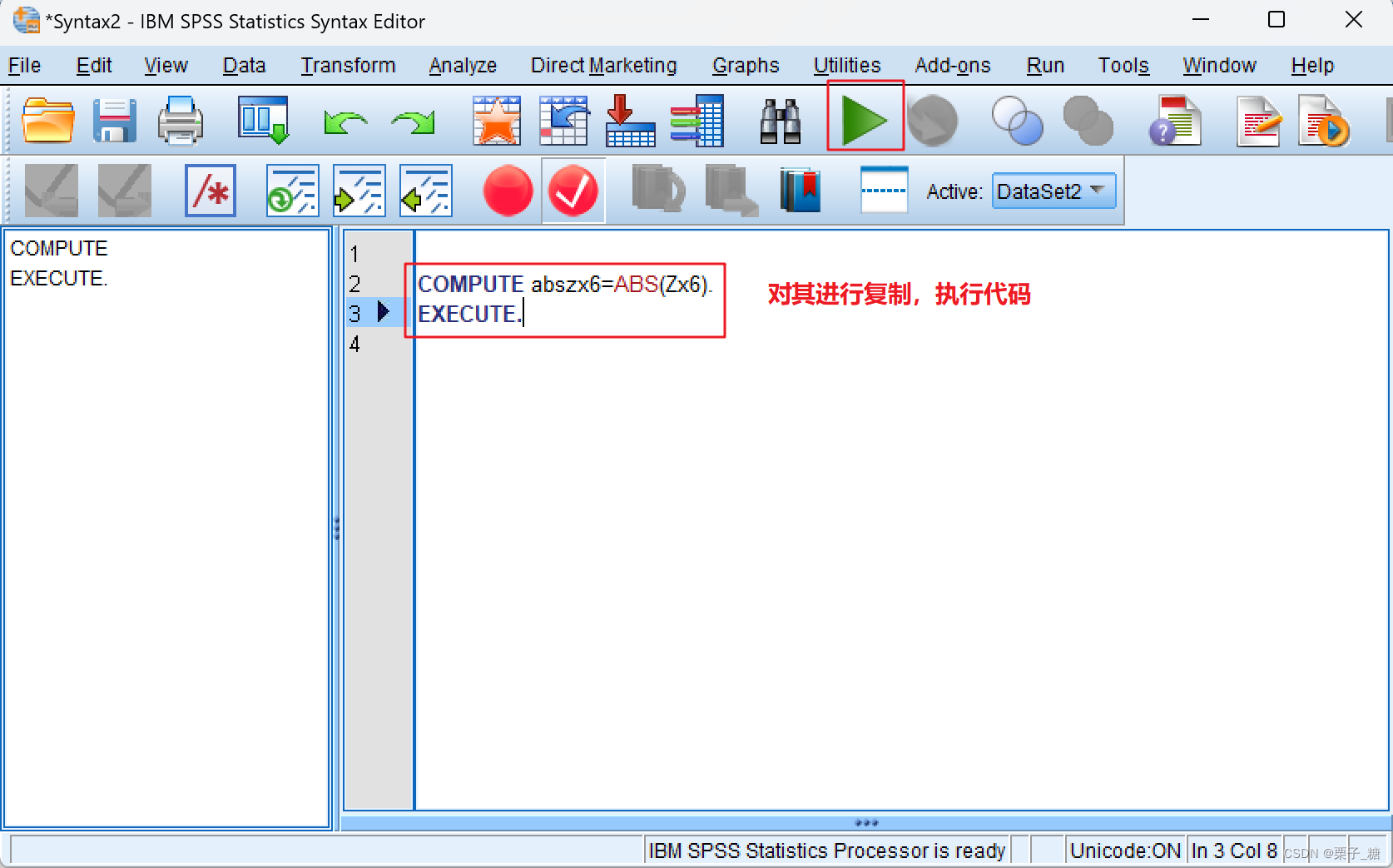This screenshot has width=1393, height=868.
Task: Click the bottom pane splitter dots
Action: (x=866, y=823)
